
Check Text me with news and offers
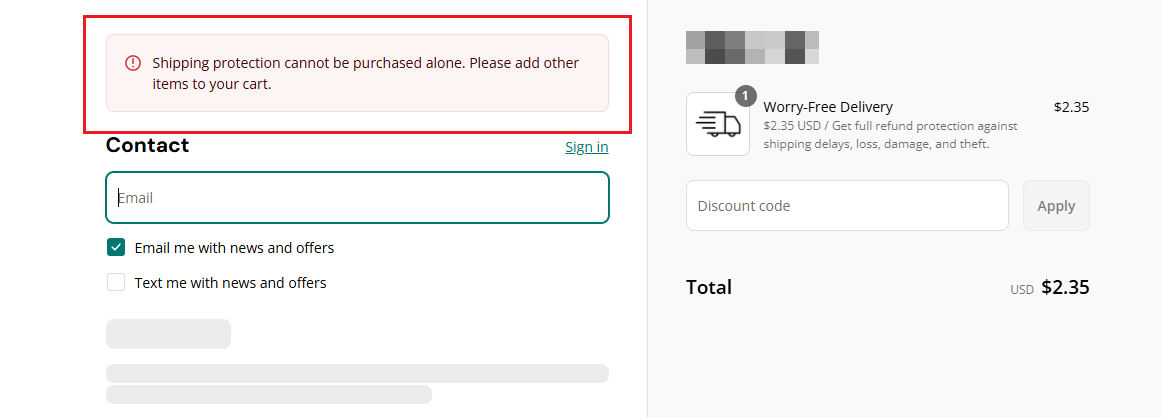coord(116,282)
